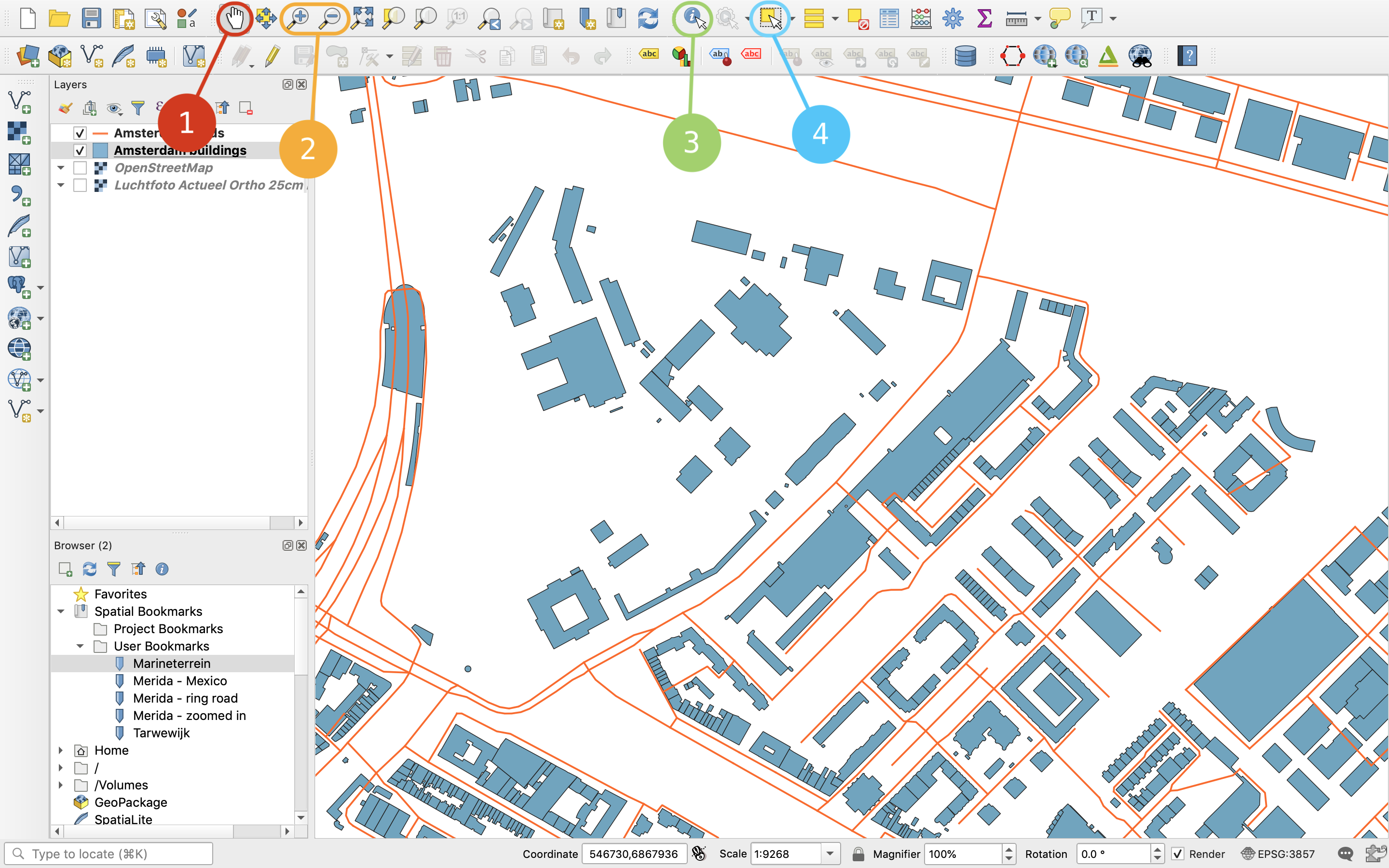
Task: Expand the Home folder in Browser
Action: click(61, 750)
